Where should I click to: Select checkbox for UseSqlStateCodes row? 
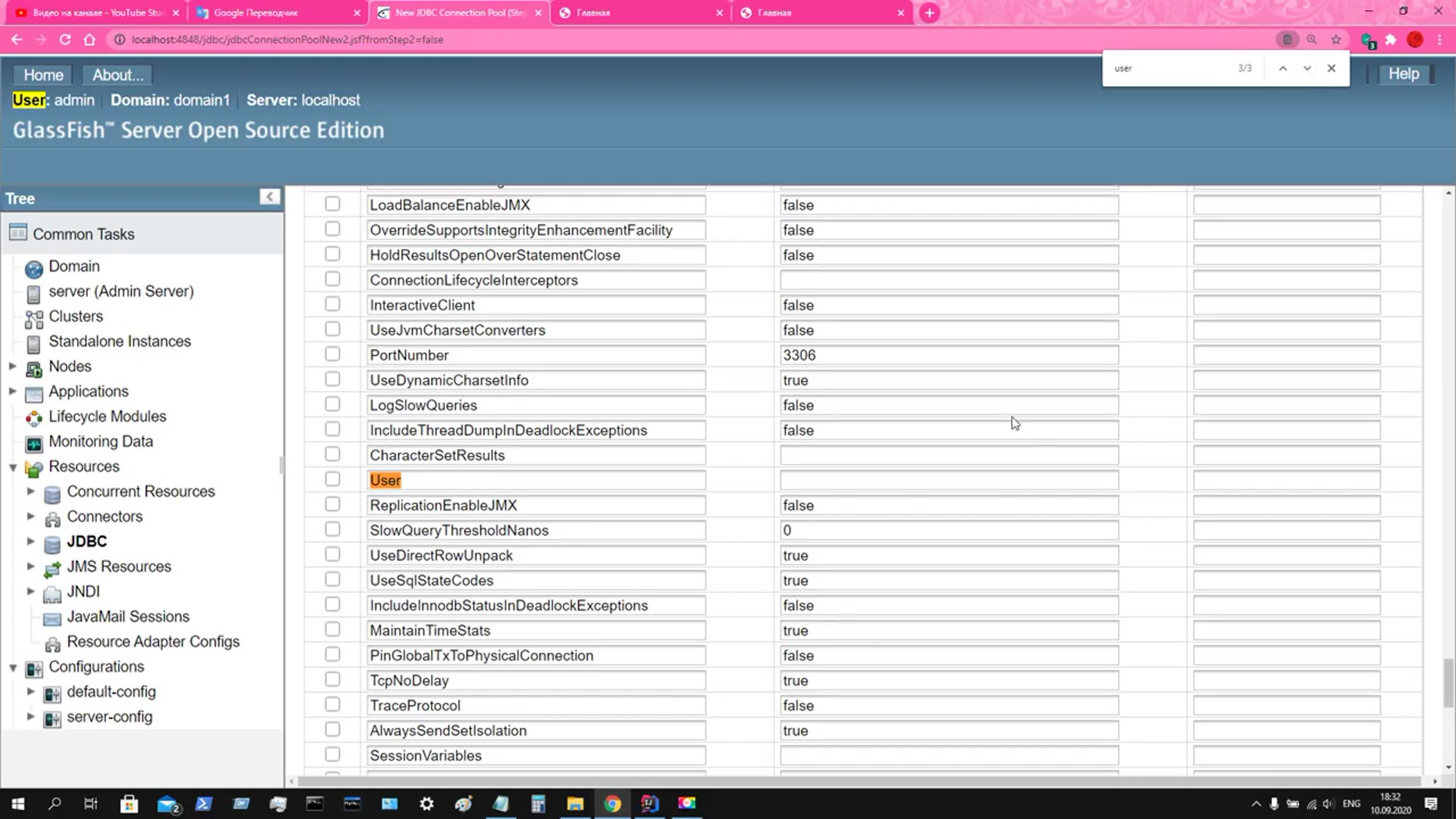[332, 579]
